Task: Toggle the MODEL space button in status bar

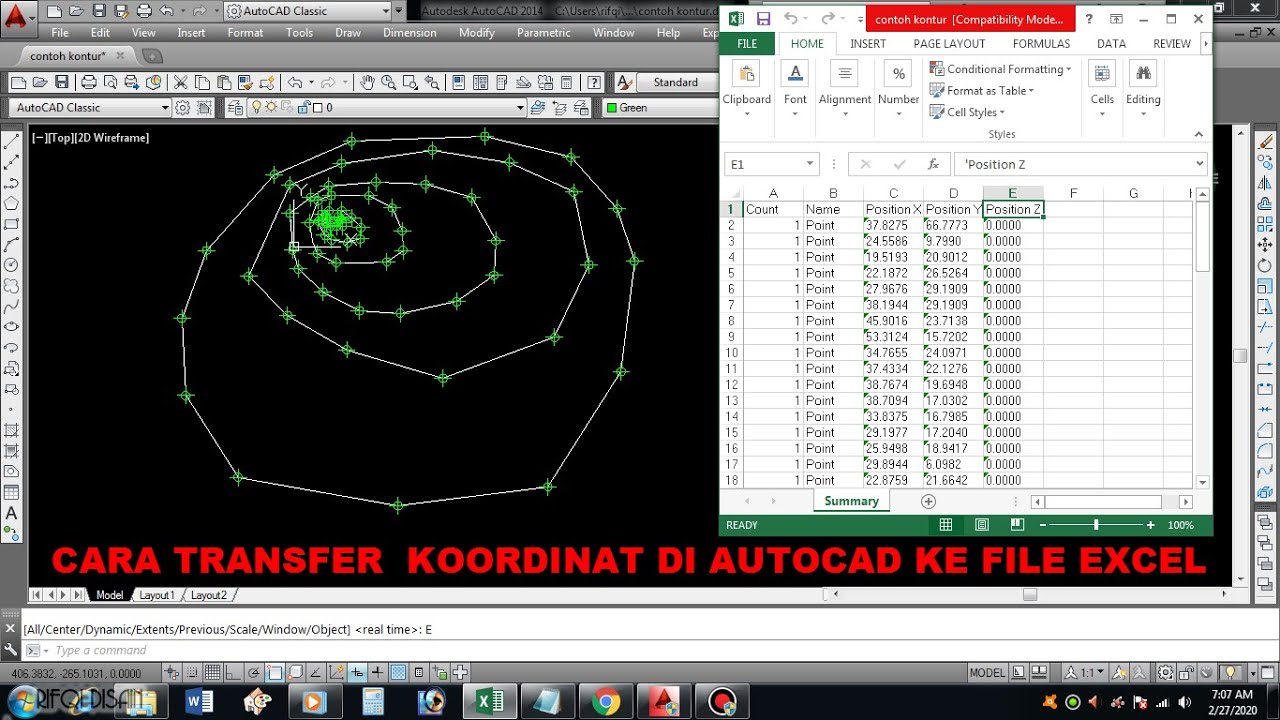Action: [987, 673]
